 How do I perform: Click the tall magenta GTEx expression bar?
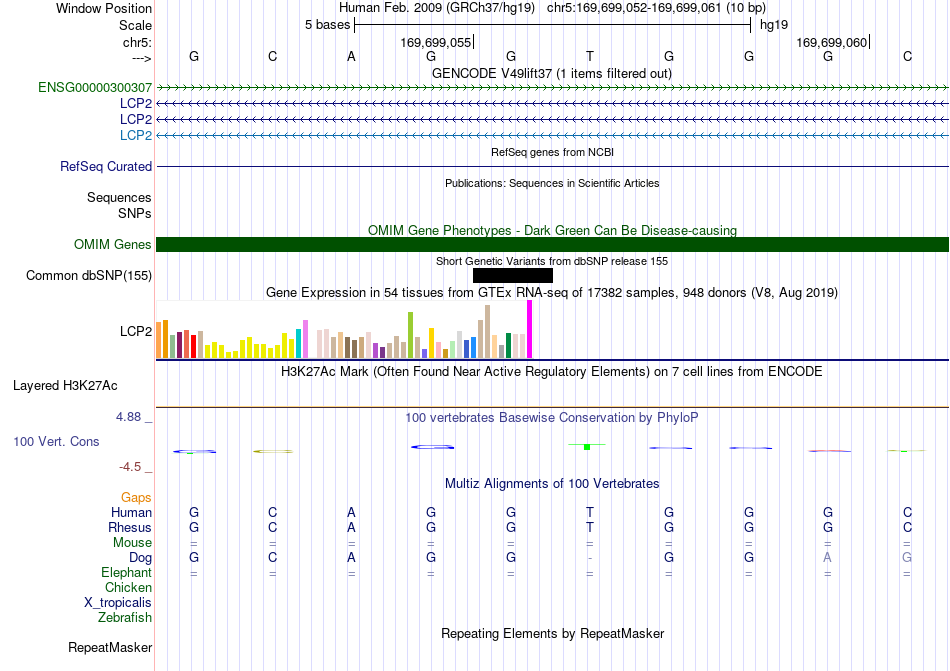point(530,329)
